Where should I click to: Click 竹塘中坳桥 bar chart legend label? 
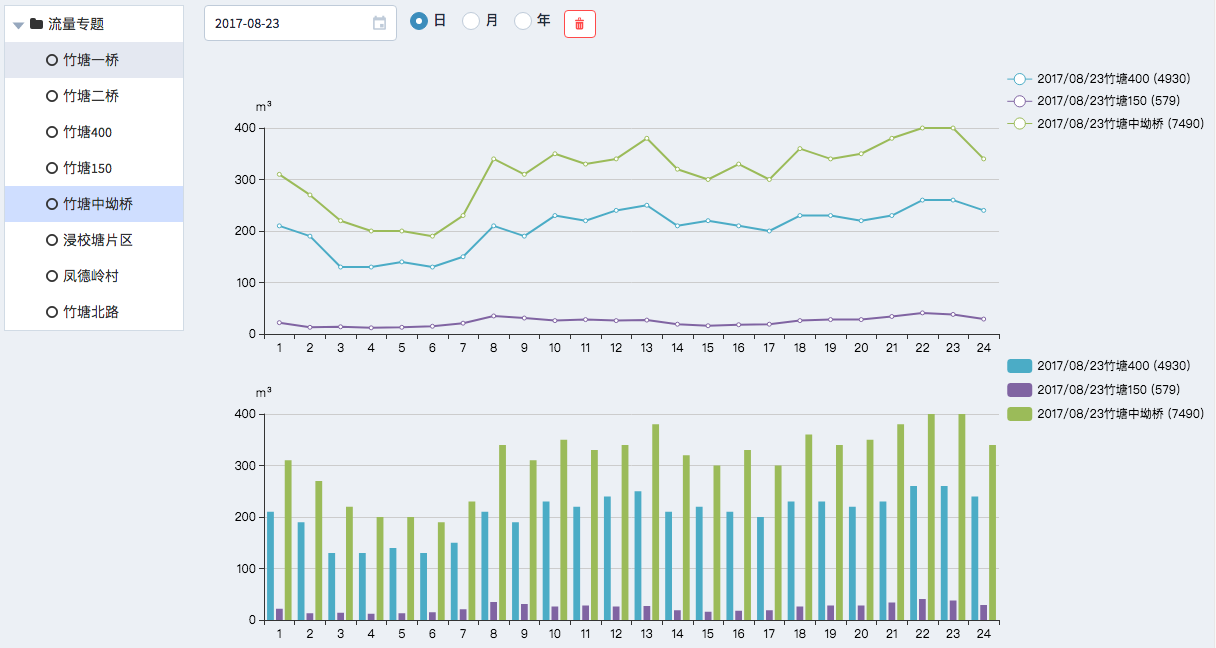[x=1120, y=413]
